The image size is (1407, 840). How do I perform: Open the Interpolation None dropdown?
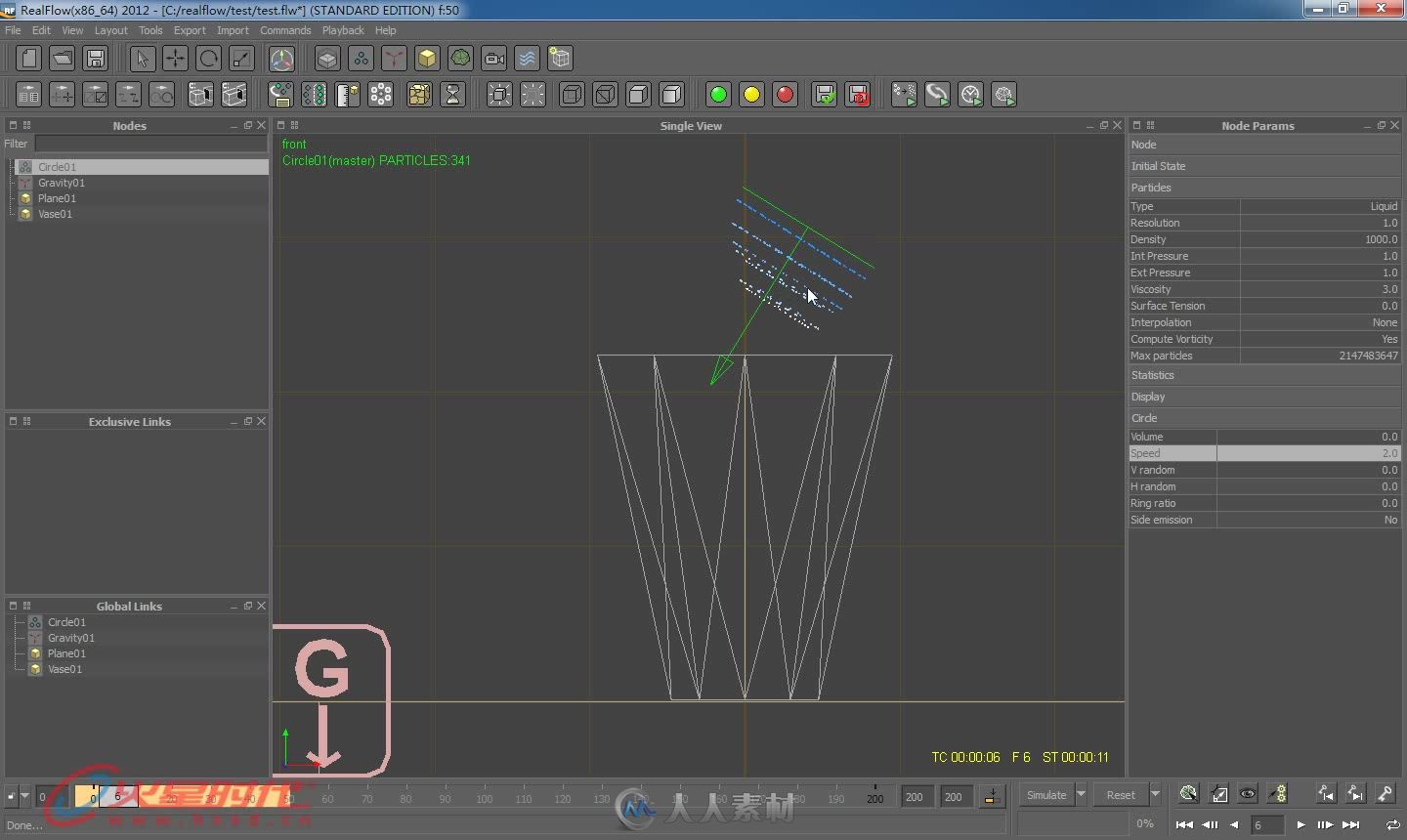pos(1320,322)
